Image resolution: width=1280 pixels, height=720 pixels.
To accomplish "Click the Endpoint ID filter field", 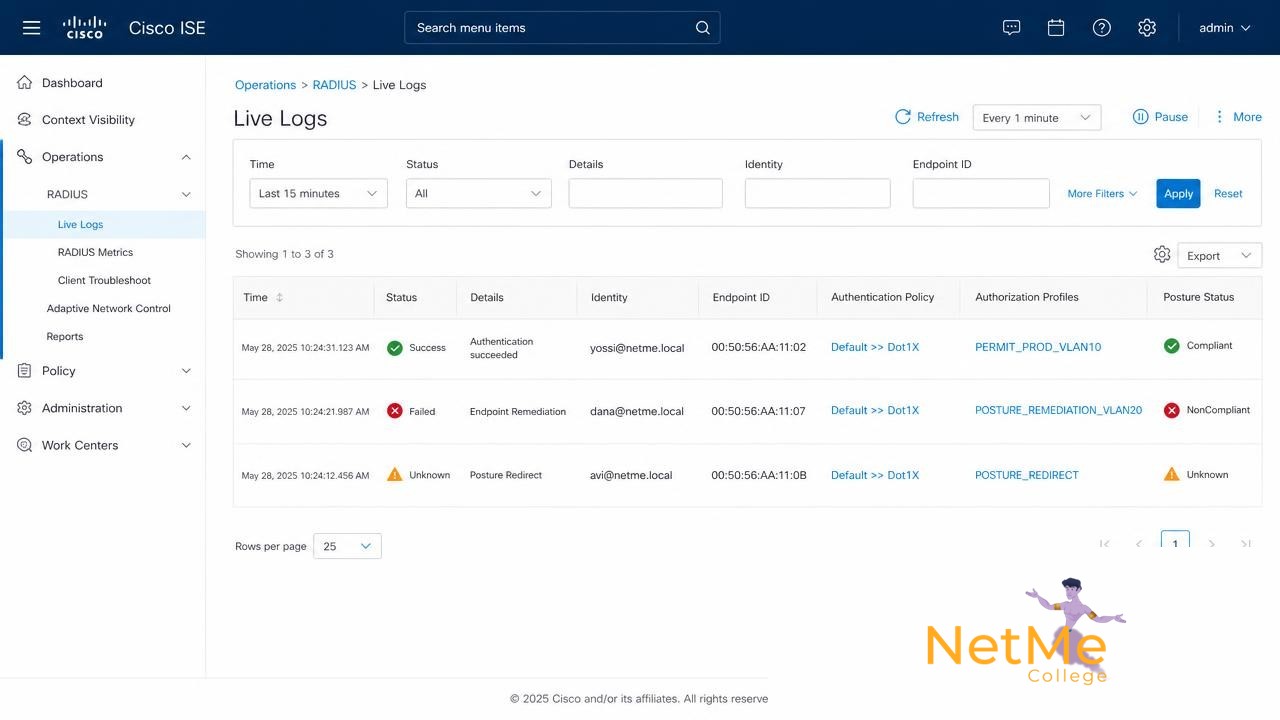I will point(981,194).
